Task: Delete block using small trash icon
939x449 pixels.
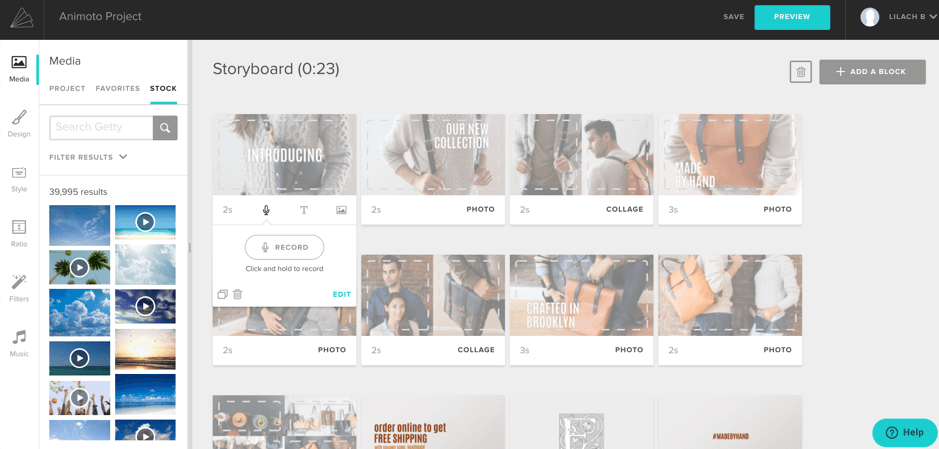Action: tap(238, 294)
